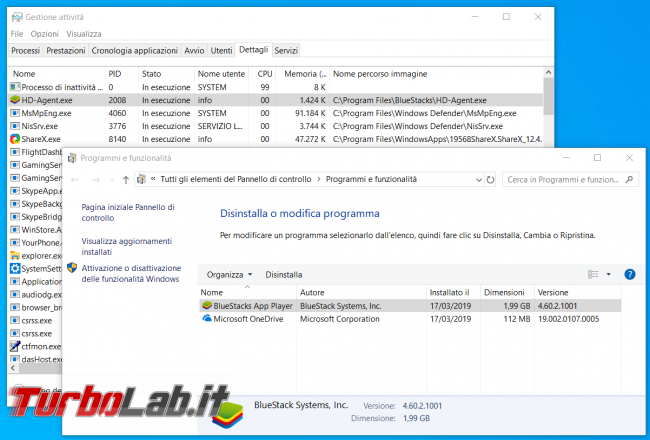Click the control panel icon in address bar
The width and height of the screenshot is (650, 440).
tap(141, 180)
